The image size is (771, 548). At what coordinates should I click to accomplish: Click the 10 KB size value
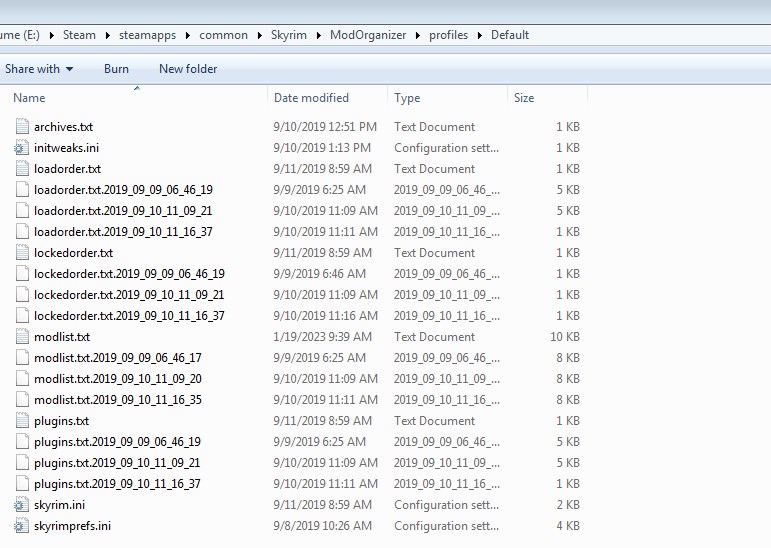565,337
